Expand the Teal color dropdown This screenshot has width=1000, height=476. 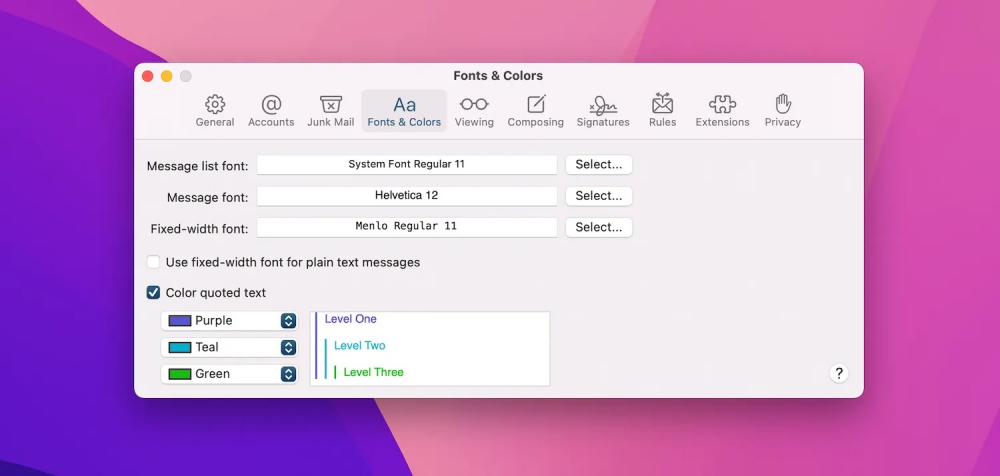[288, 347]
